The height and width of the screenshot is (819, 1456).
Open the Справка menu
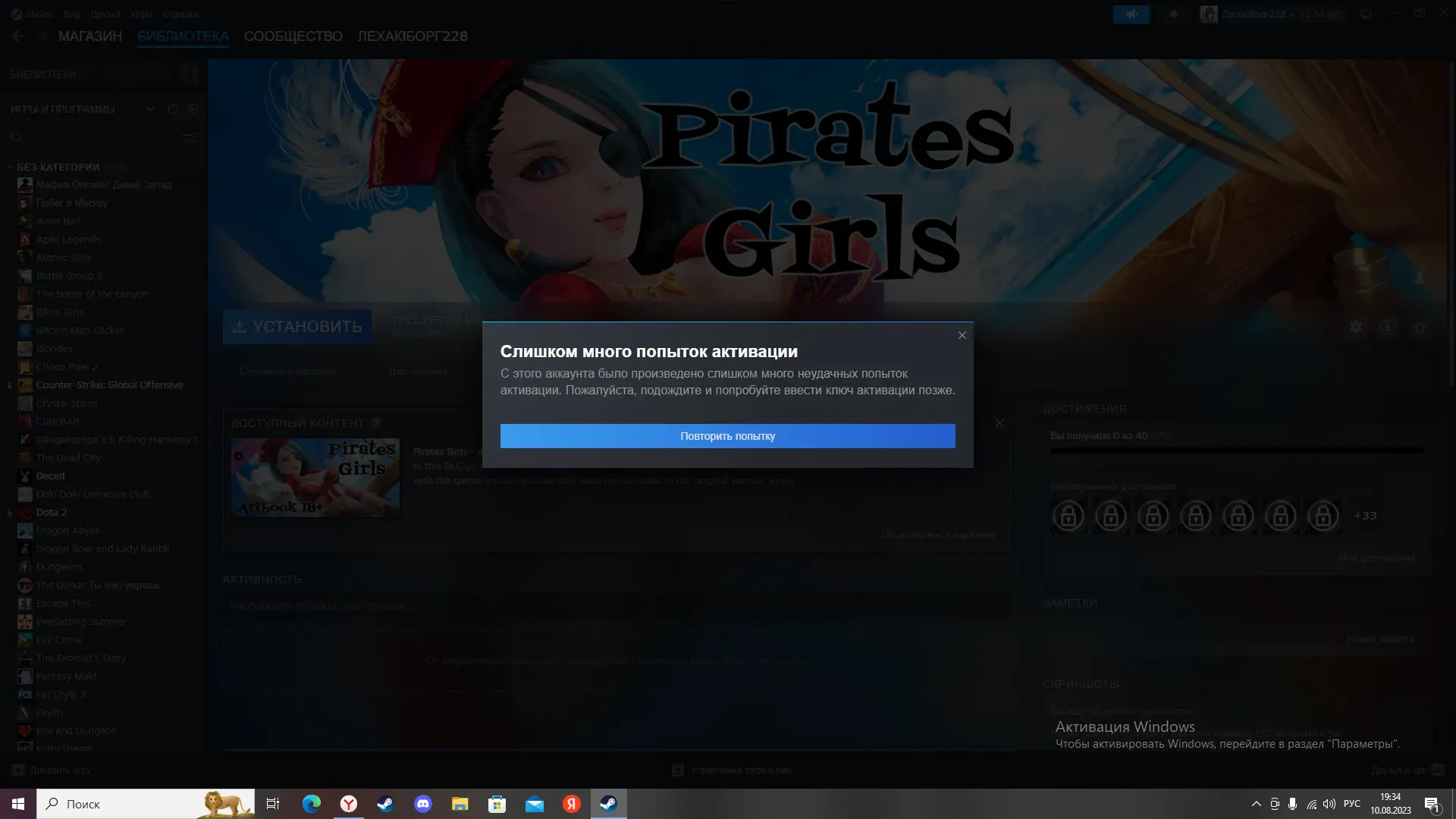pos(180,14)
